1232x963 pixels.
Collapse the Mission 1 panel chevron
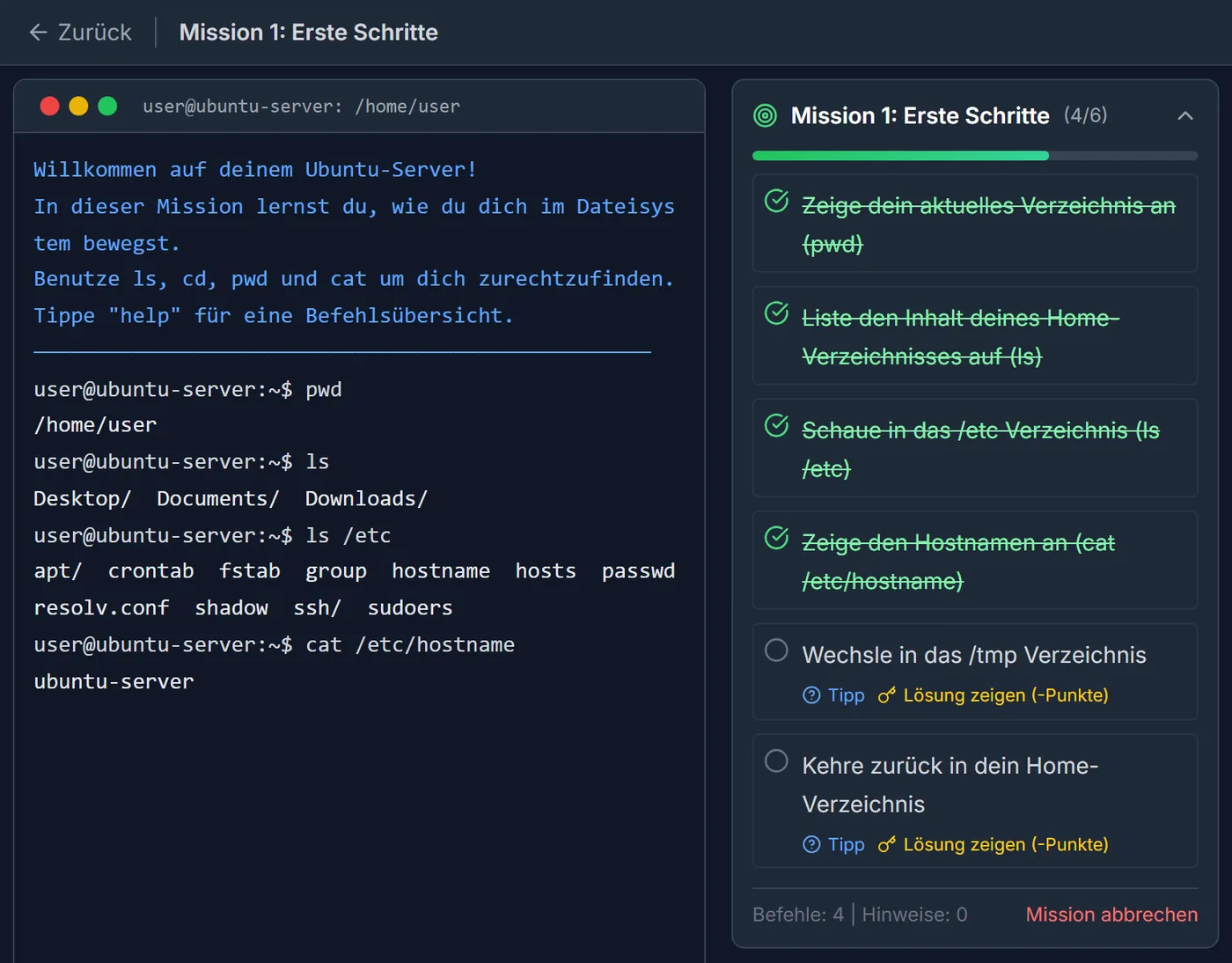point(1185,115)
